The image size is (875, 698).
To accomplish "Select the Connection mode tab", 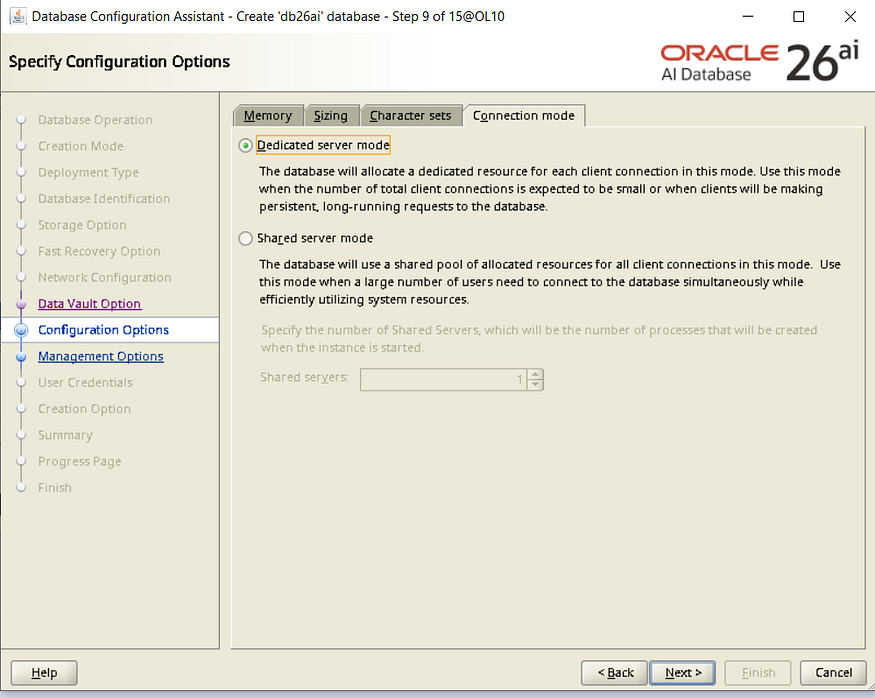I will tap(523, 115).
